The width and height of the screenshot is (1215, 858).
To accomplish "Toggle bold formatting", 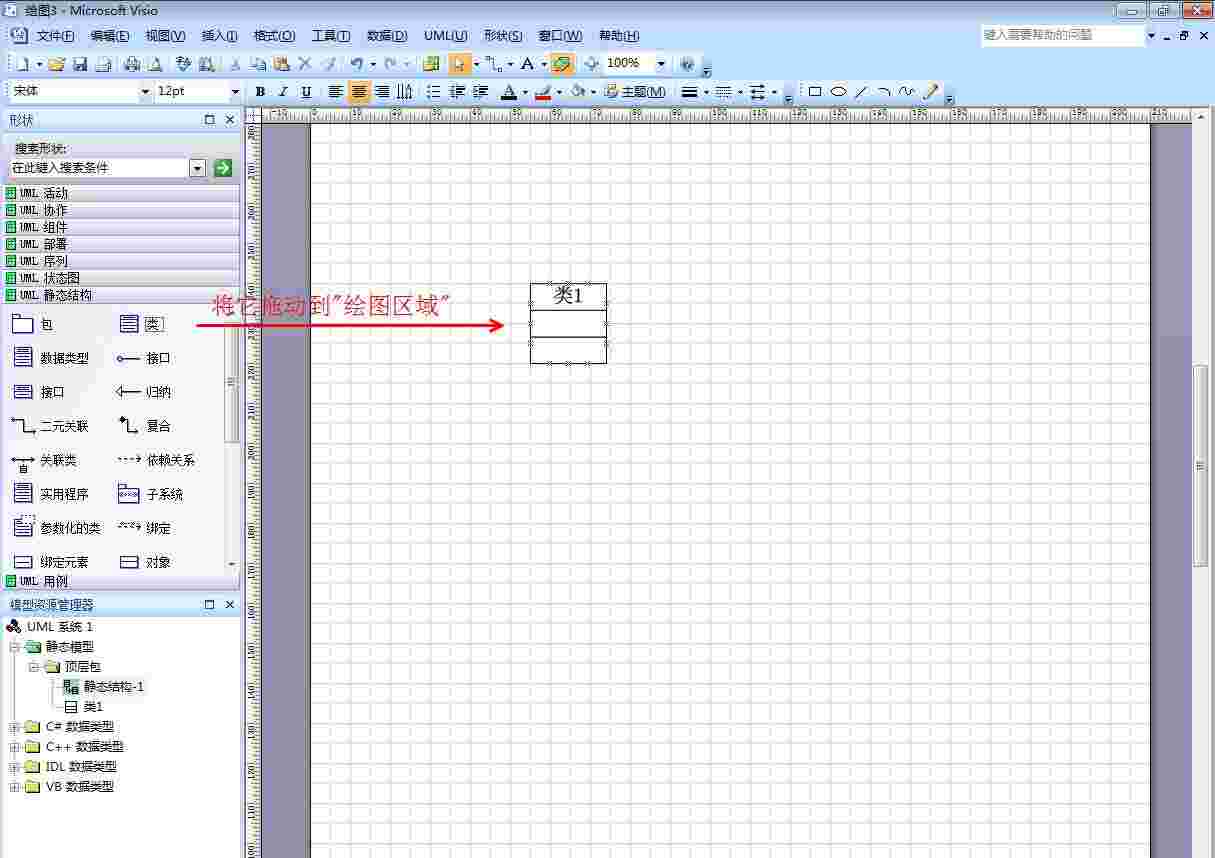I will [259, 91].
